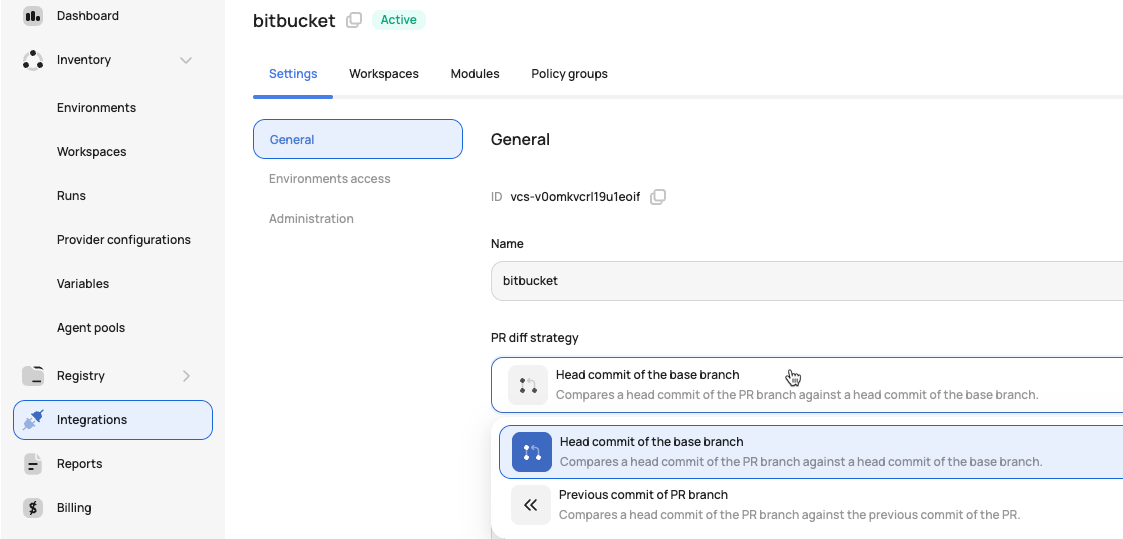Click the Billing dollar icon
The image size is (1123, 539).
coord(33,508)
